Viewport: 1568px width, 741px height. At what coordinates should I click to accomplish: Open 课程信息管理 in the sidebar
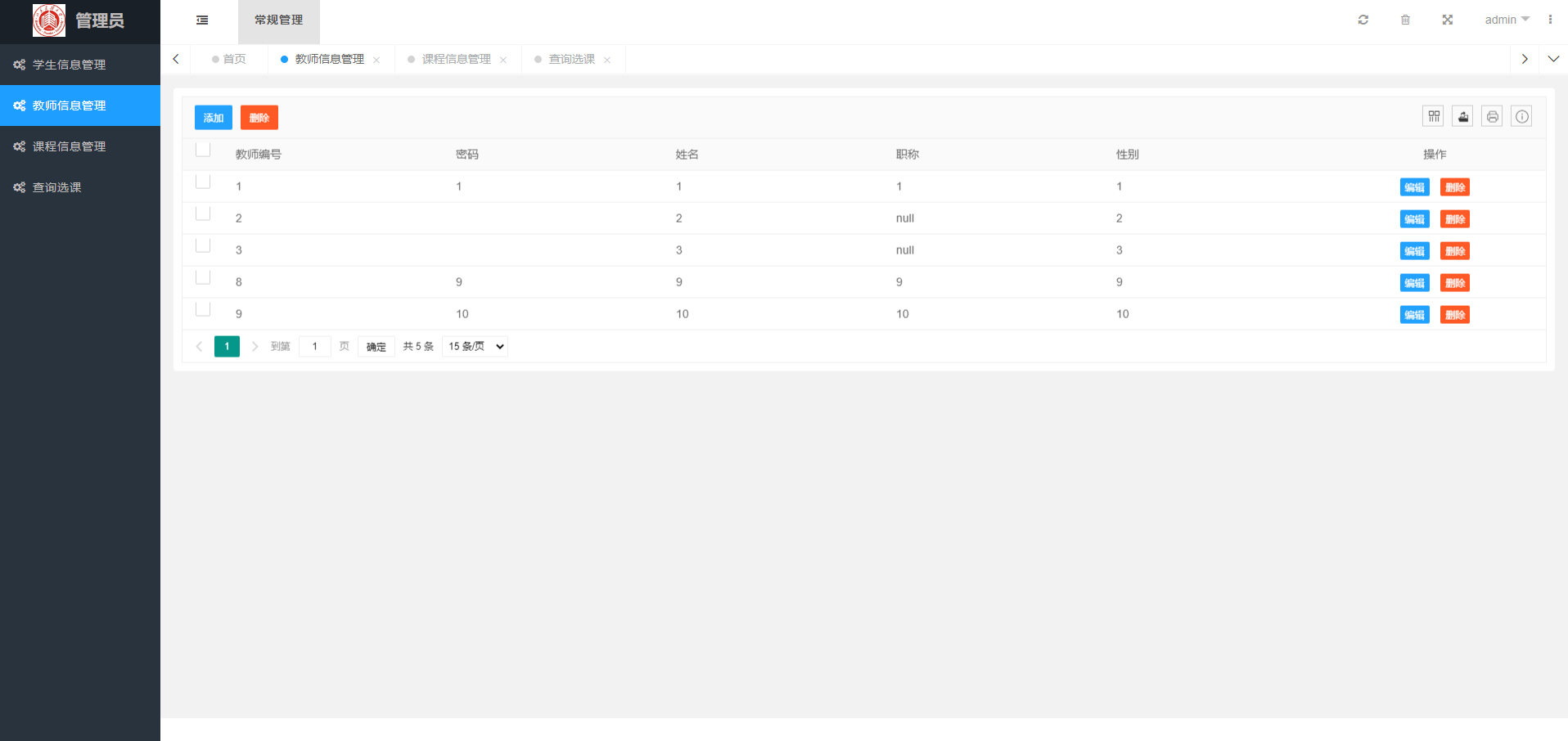point(80,146)
